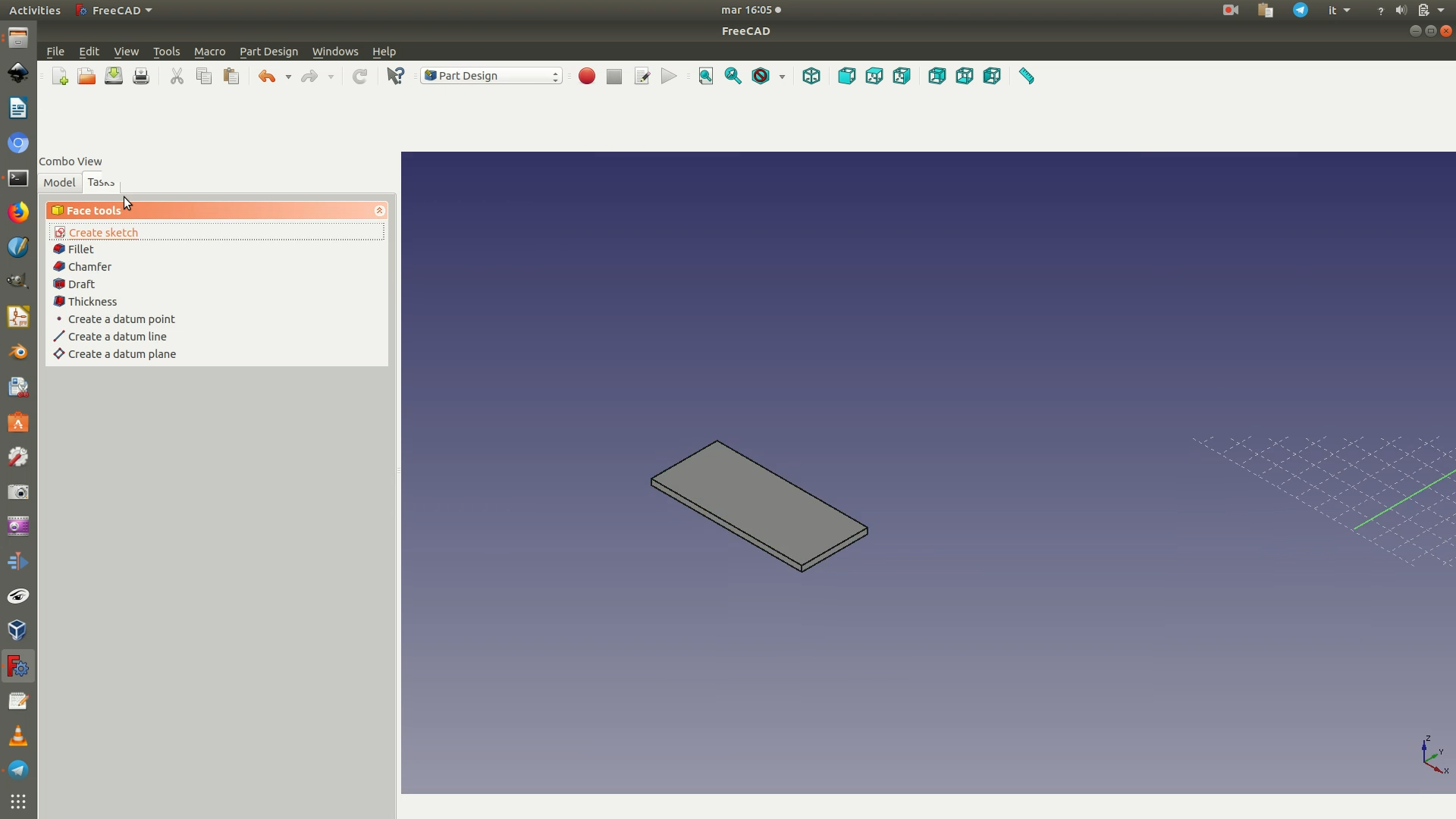Open the Part Design workbench dropdown
The image size is (1456, 819).
(491, 76)
